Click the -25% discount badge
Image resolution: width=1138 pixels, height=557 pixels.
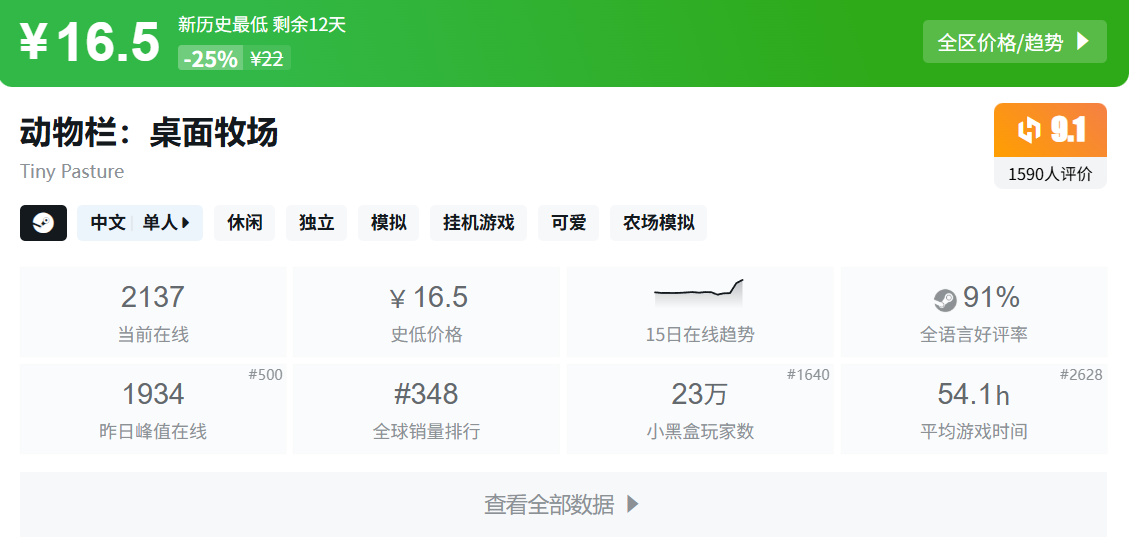click(x=210, y=59)
